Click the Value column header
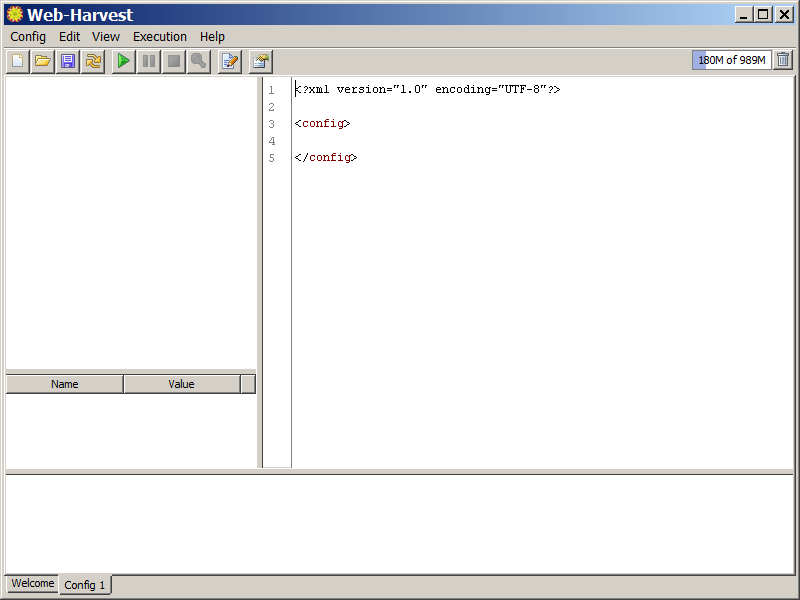The width and height of the screenshot is (800, 600). point(181,383)
